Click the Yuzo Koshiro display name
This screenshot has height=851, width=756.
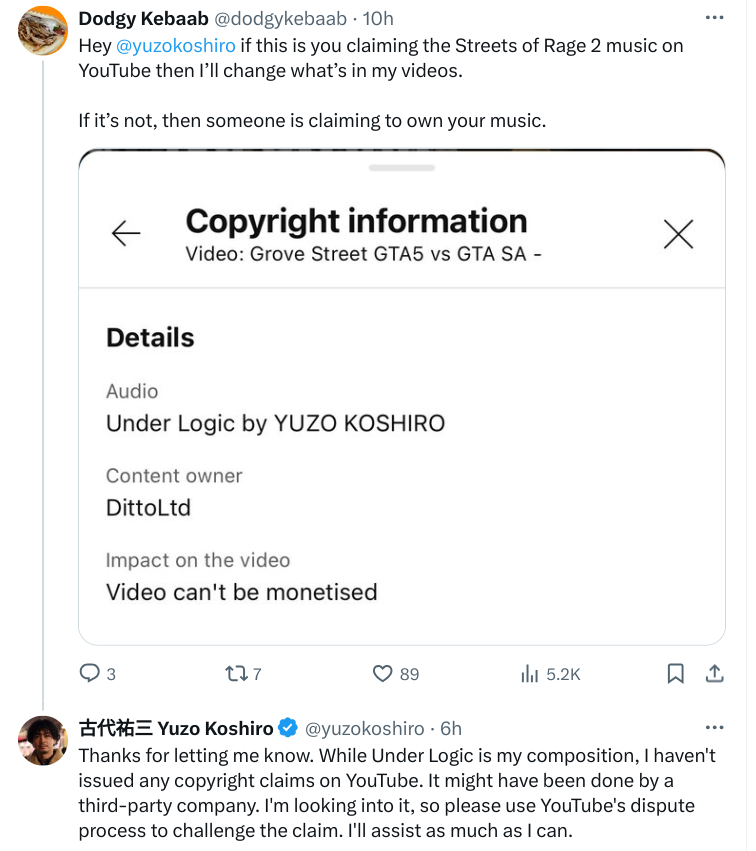click(175, 728)
